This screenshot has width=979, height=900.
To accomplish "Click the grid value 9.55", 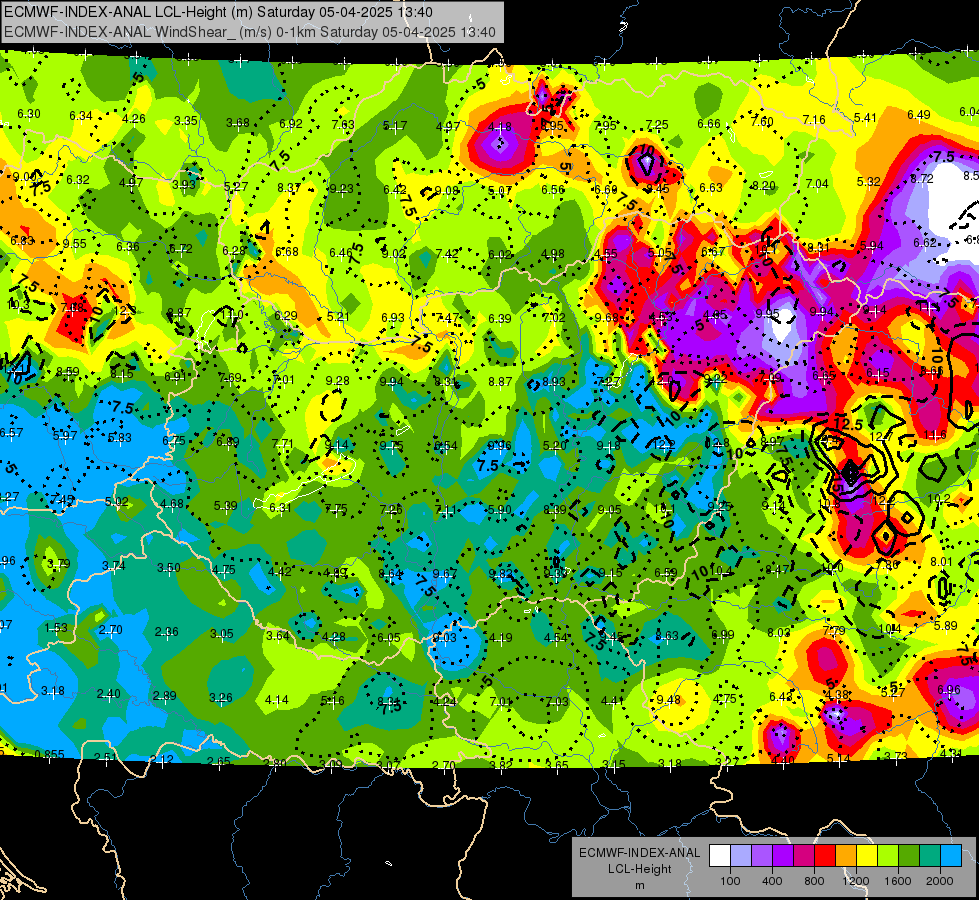I will [75, 244].
